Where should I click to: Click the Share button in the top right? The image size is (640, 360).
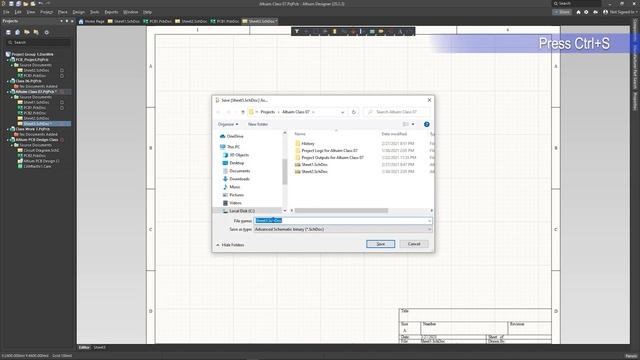pyautogui.click(x=562, y=12)
